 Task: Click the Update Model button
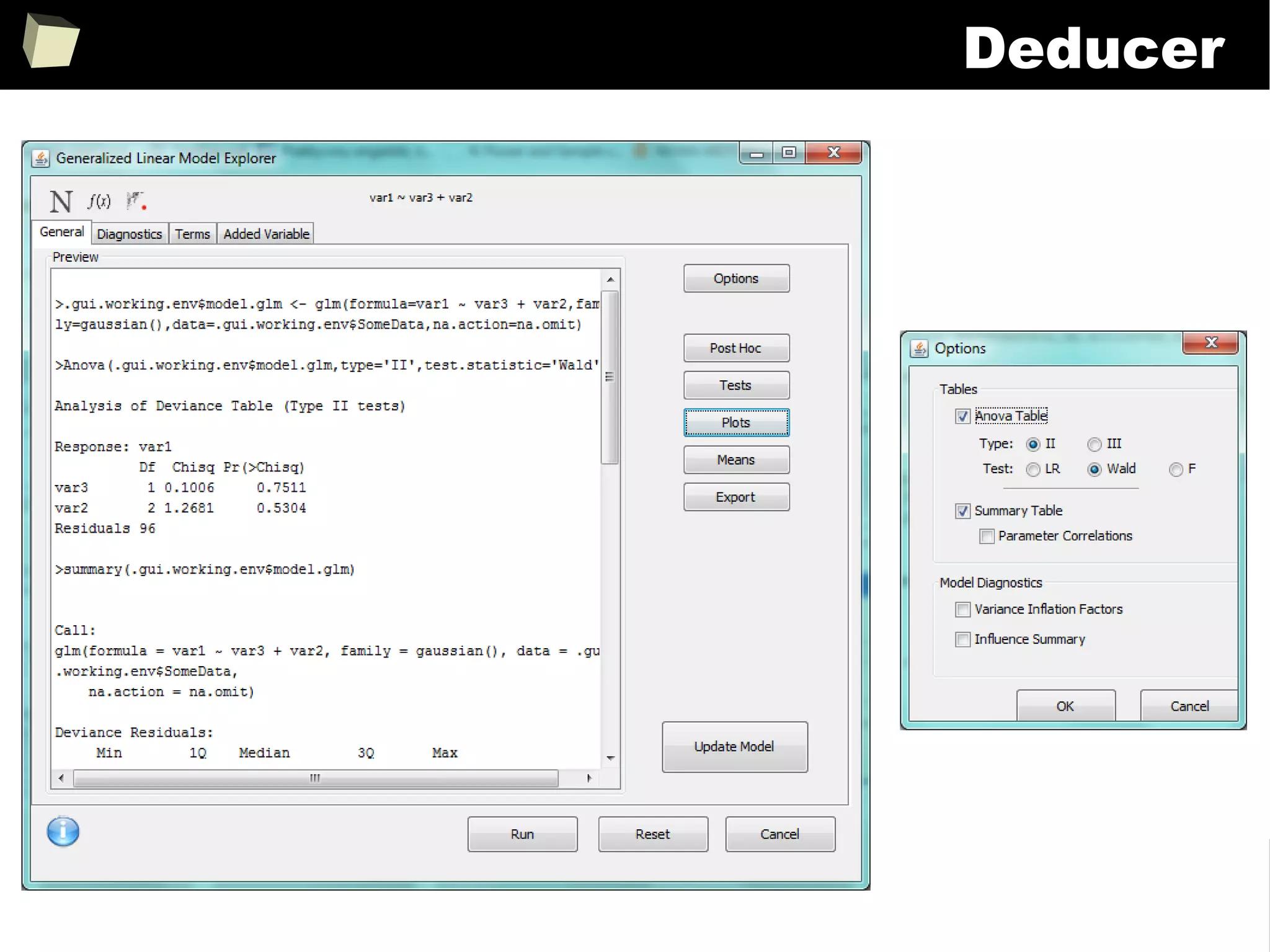coord(735,747)
